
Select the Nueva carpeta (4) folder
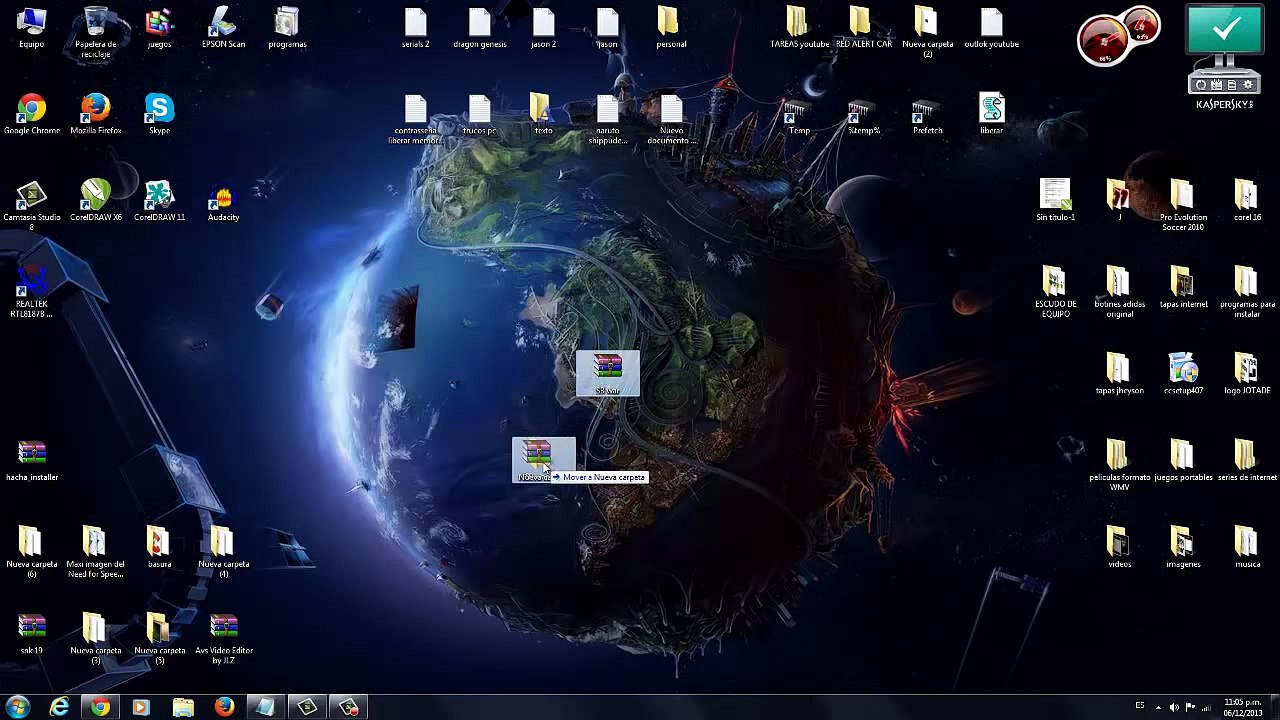pyautogui.click(x=223, y=552)
